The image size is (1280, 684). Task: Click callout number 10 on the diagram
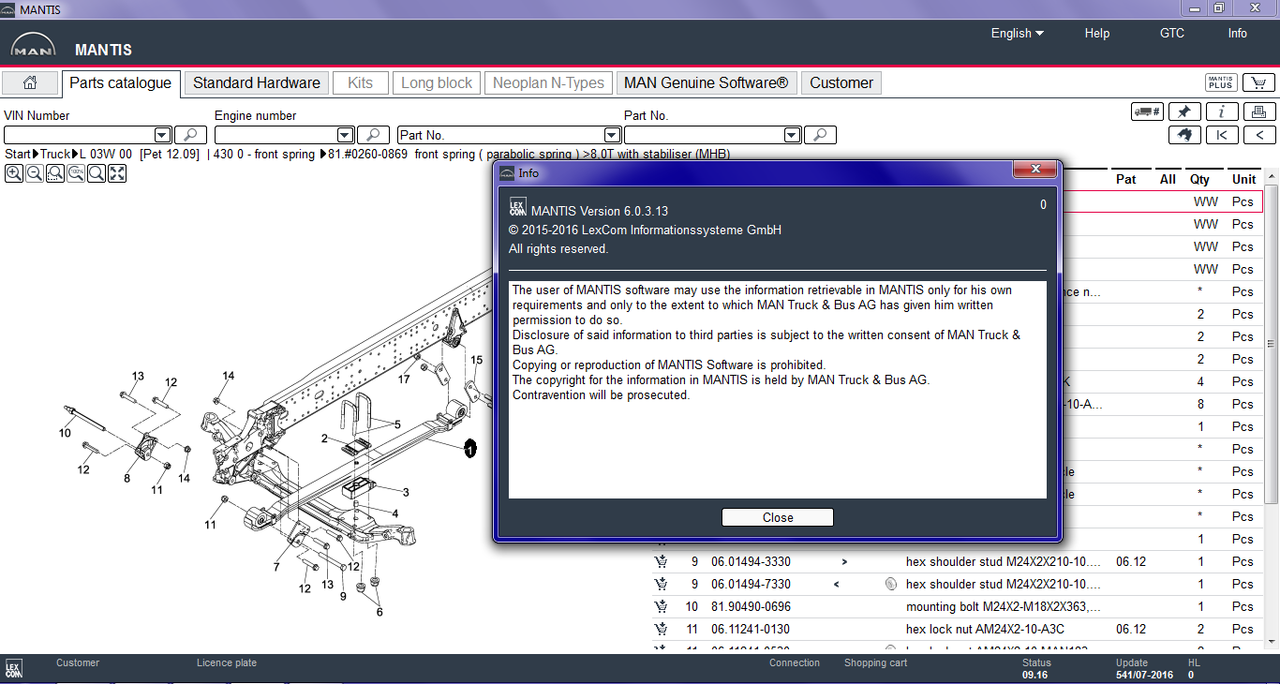pyautogui.click(x=65, y=433)
